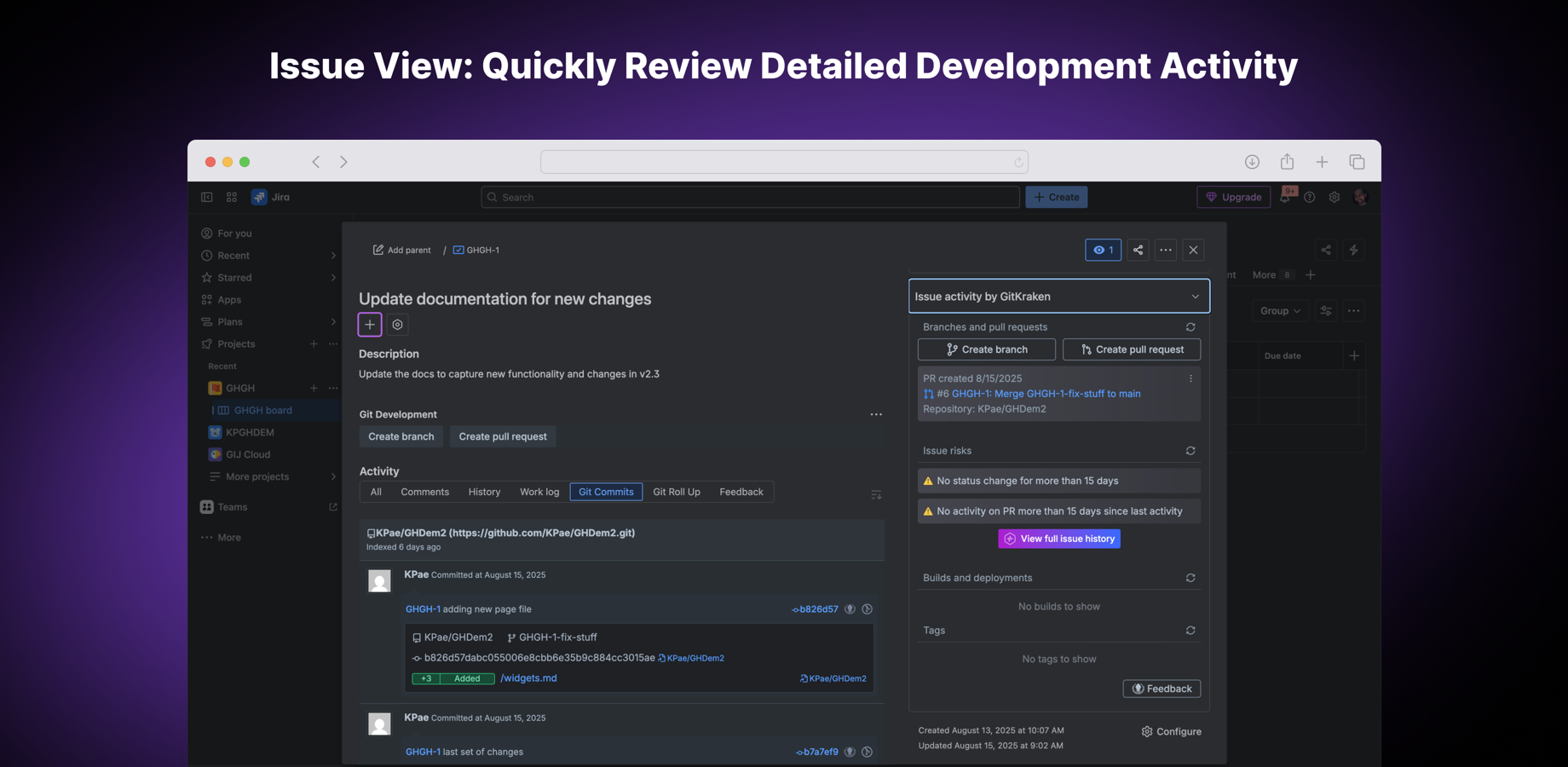Open the user profile avatar
Viewport: 1568px width, 767px height.
1360,197
